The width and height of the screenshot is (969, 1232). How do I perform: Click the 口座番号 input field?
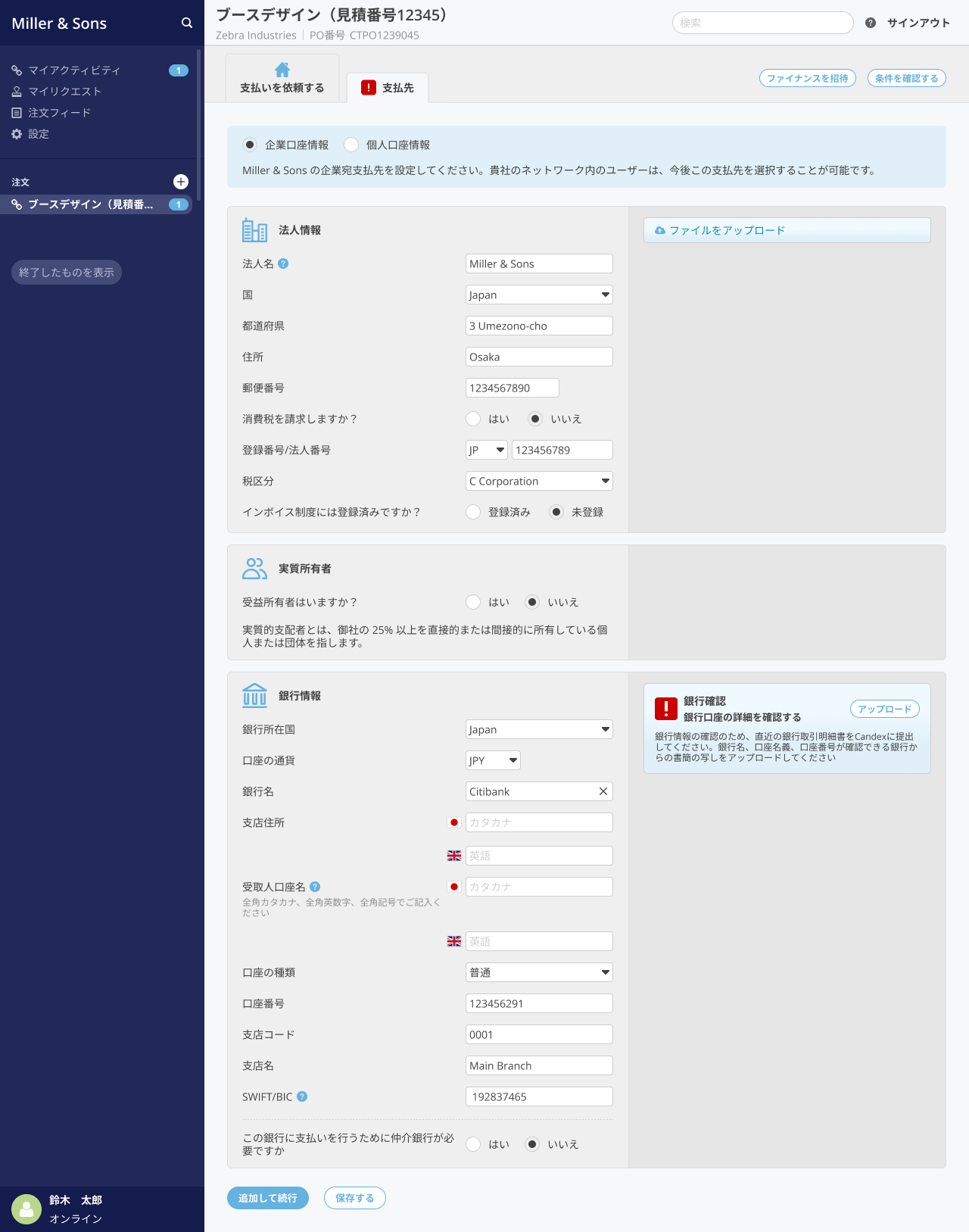(539, 1003)
